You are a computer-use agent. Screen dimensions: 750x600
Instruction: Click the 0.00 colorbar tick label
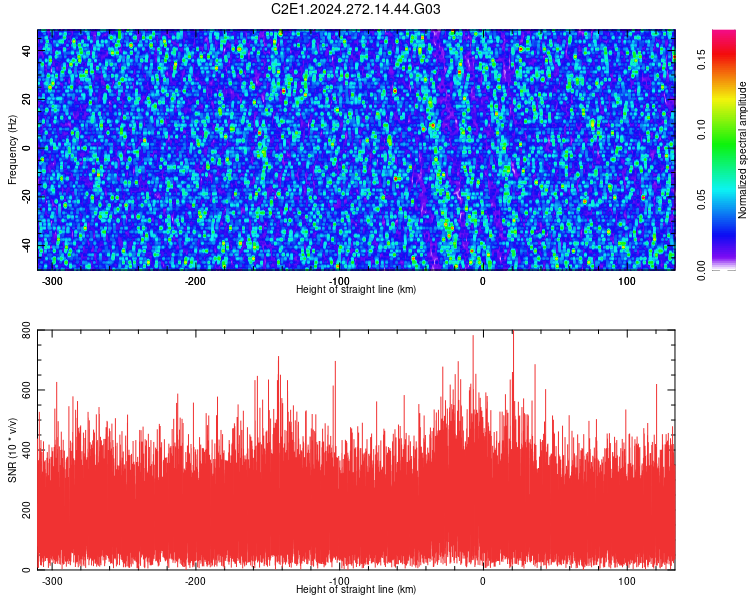pyautogui.click(x=701, y=270)
